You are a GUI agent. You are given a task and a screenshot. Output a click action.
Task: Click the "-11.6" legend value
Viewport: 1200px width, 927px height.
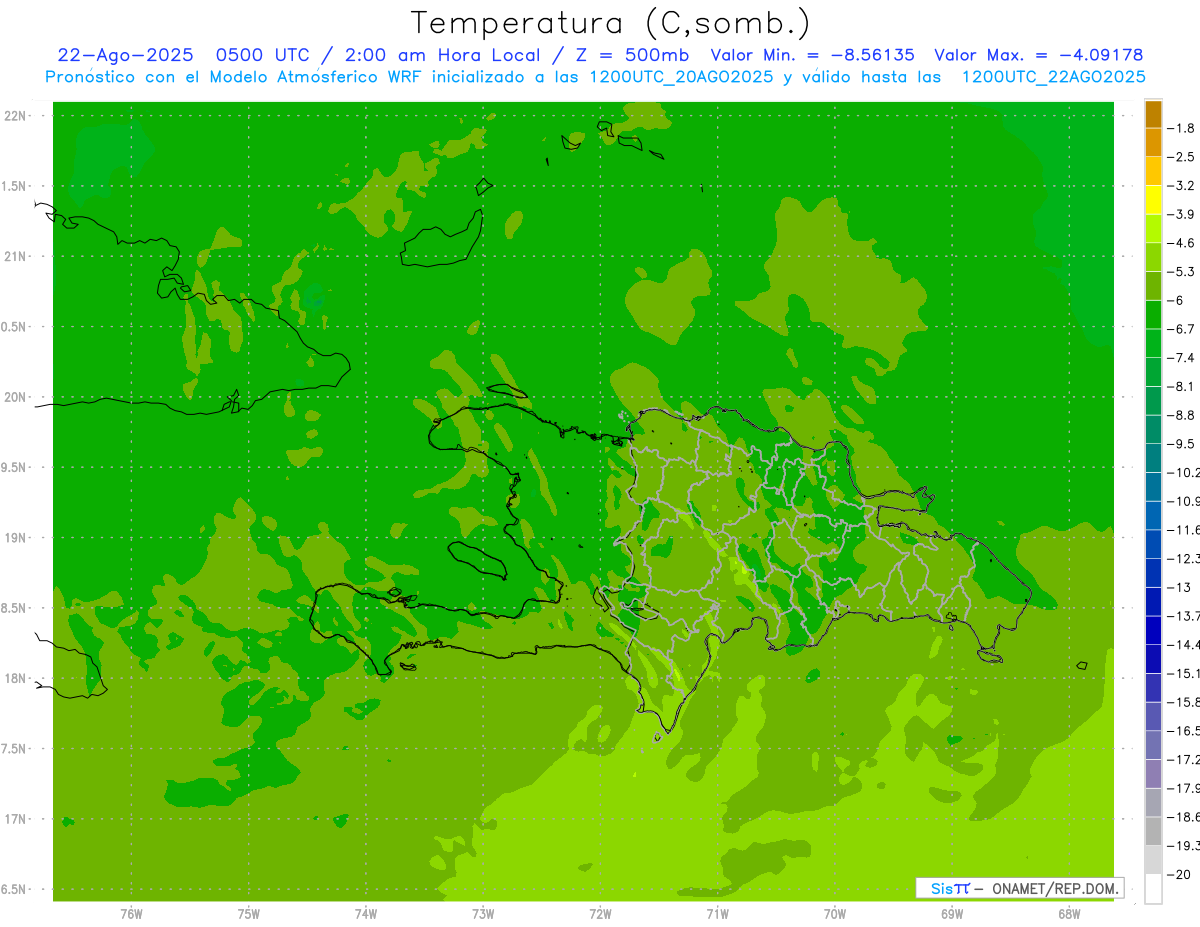coord(1185,530)
